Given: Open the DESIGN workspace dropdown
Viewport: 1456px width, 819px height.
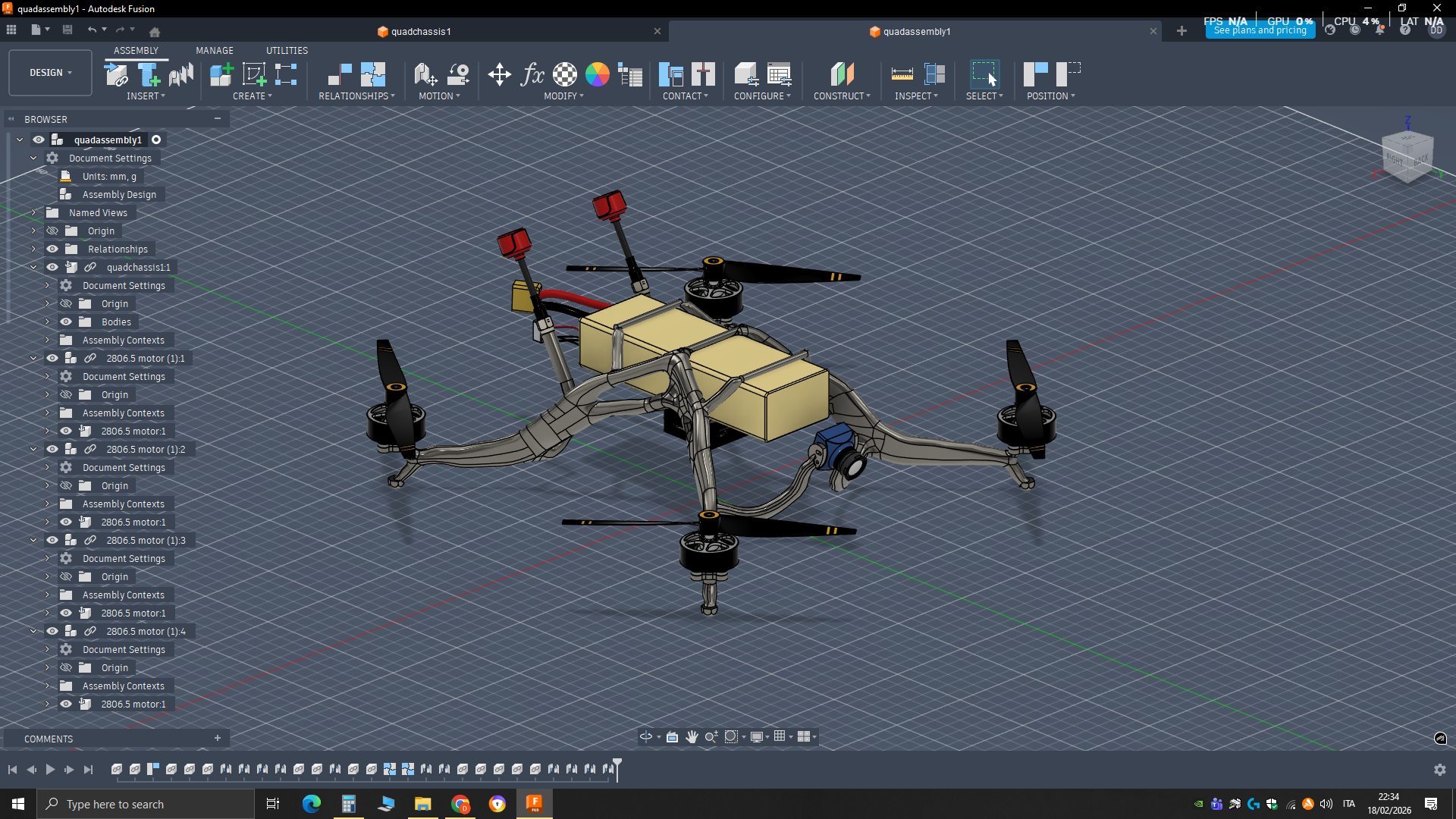Looking at the screenshot, I should [x=50, y=73].
